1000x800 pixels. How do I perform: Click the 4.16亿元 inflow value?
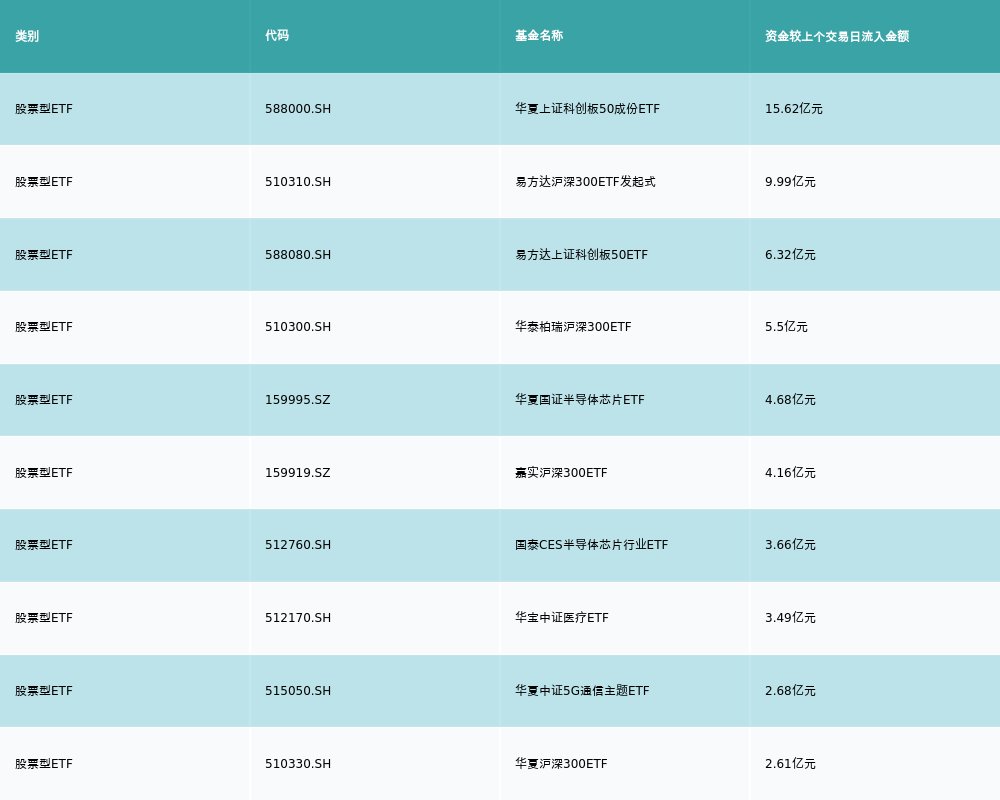pyautogui.click(x=790, y=473)
